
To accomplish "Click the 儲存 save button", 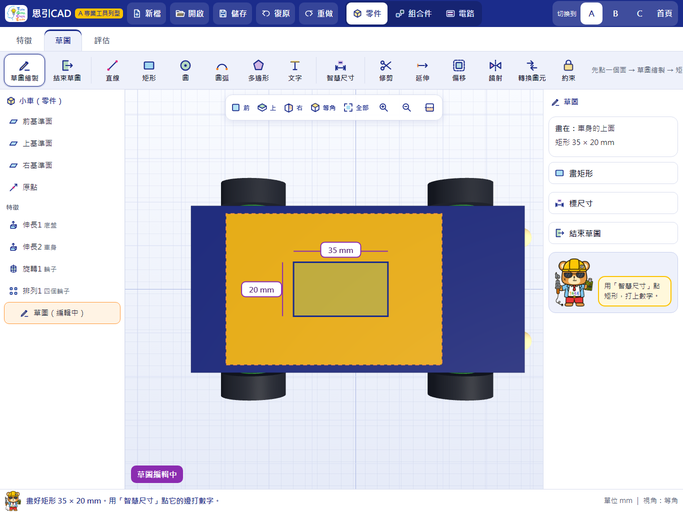I will tap(233, 14).
